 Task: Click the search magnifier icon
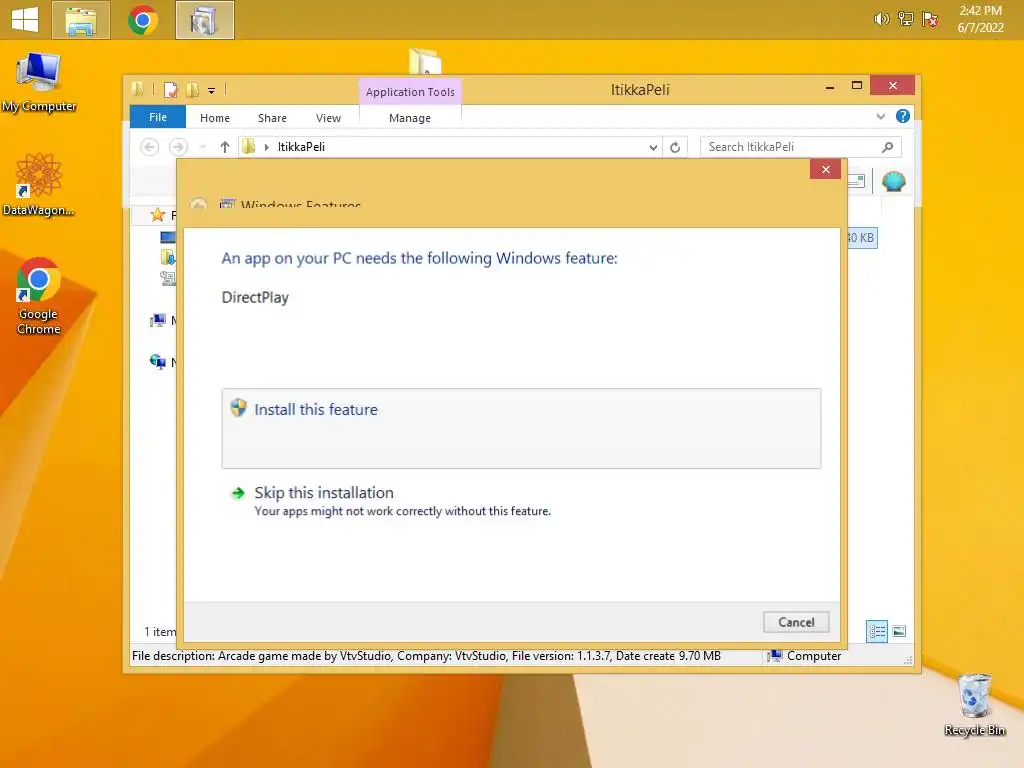tap(888, 147)
